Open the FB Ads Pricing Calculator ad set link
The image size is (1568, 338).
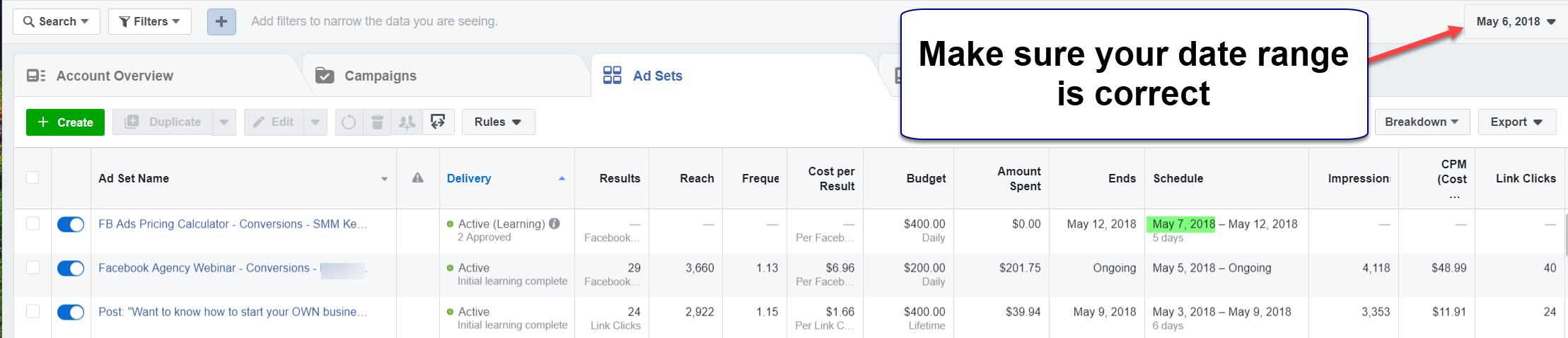(x=233, y=224)
